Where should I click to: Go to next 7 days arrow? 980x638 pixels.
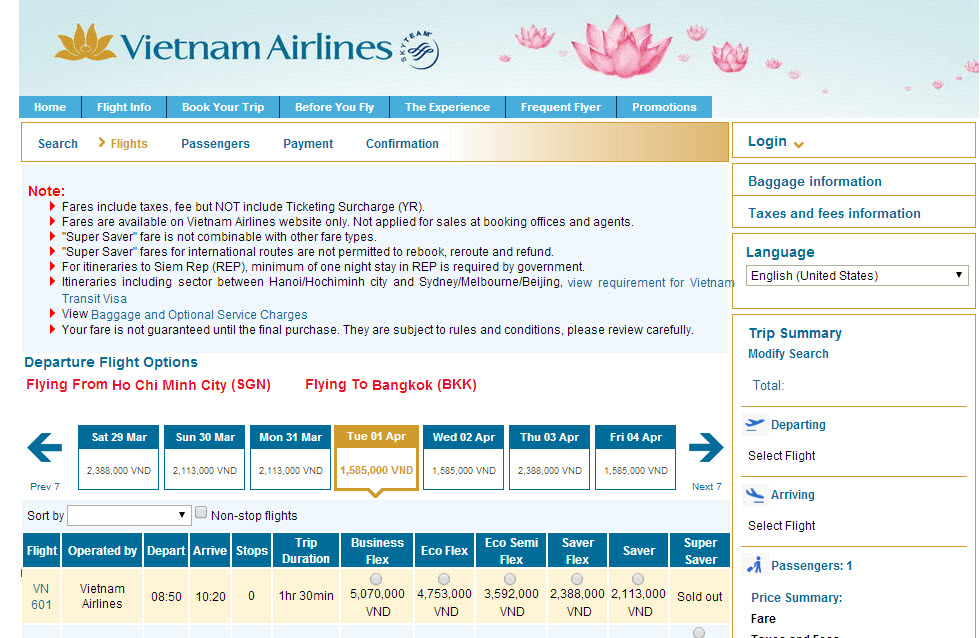pos(706,447)
